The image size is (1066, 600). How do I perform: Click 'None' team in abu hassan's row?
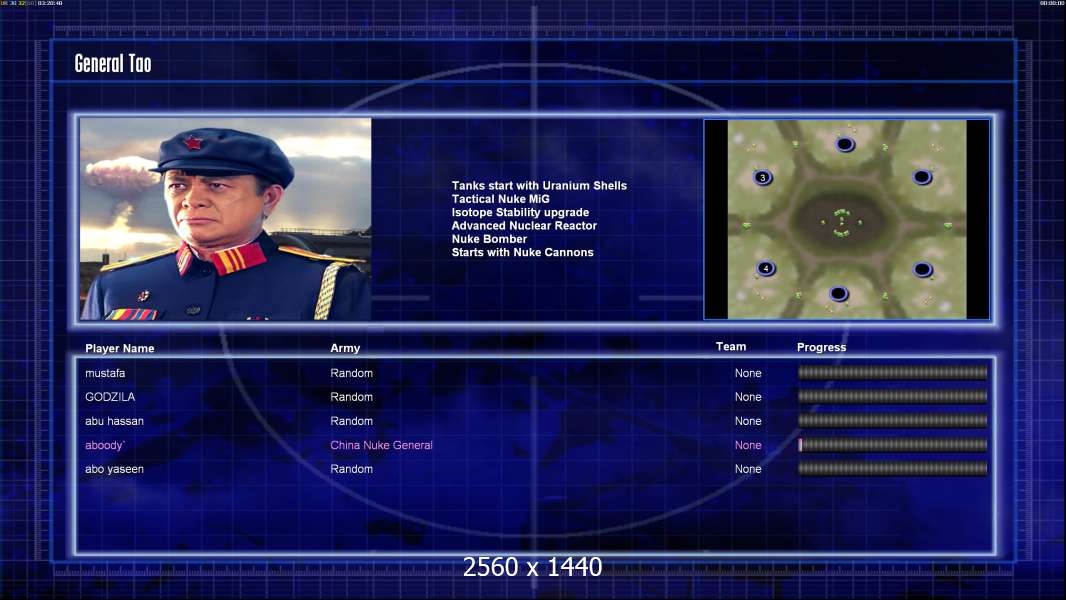(748, 421)
